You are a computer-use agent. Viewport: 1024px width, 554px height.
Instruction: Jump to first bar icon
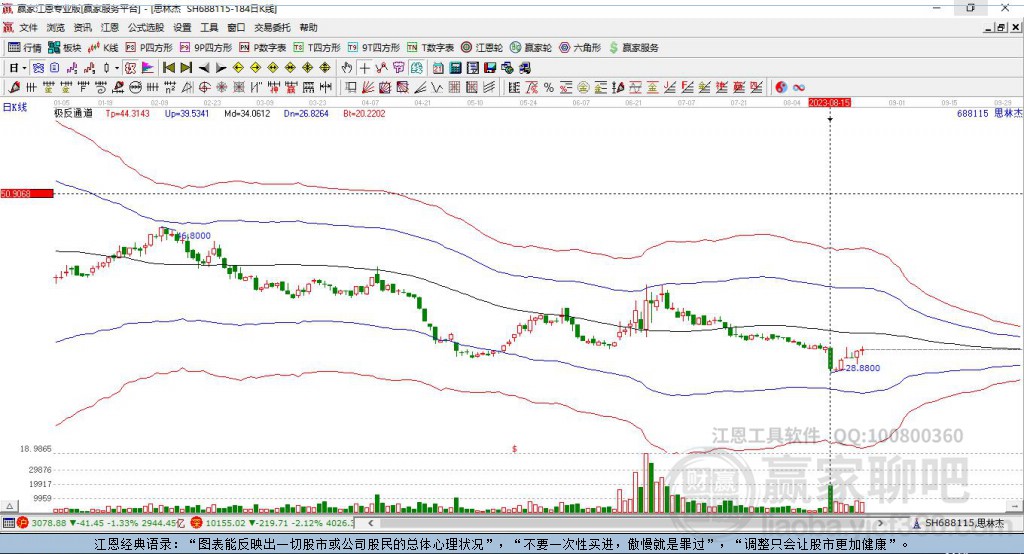168,68
